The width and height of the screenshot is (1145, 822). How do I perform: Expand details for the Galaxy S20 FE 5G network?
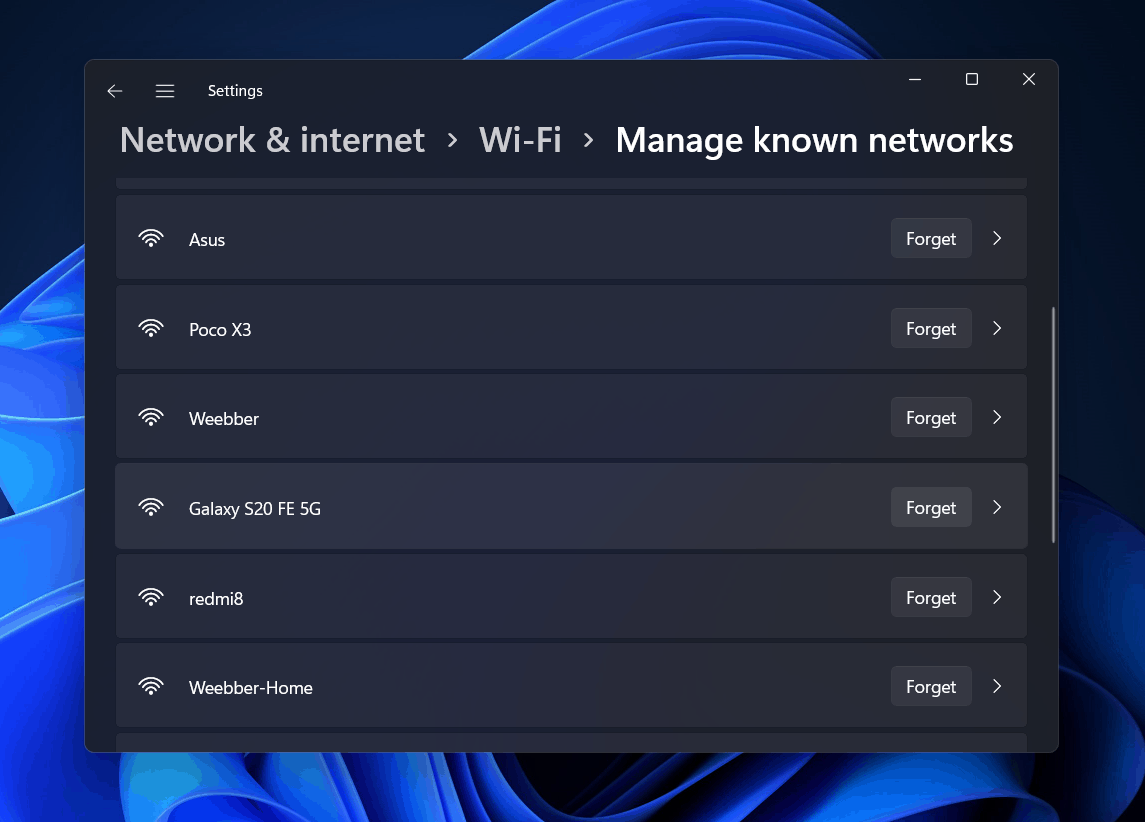(996, 507)
